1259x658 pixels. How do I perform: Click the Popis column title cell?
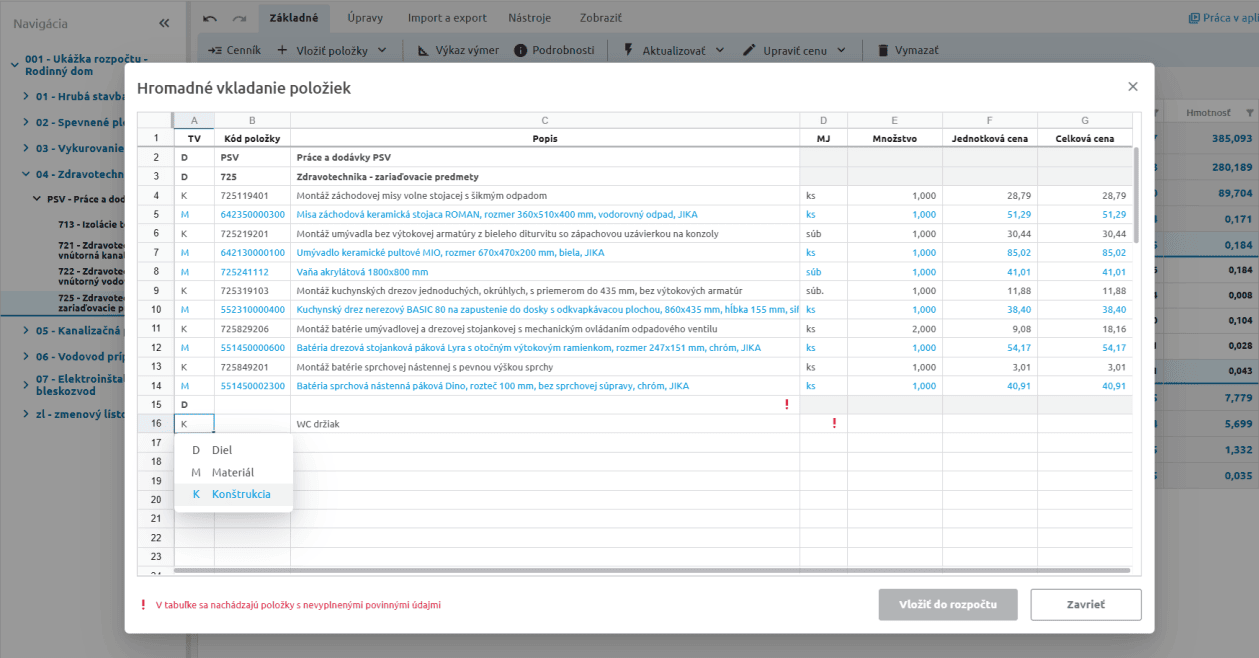[x=545, y=138]
